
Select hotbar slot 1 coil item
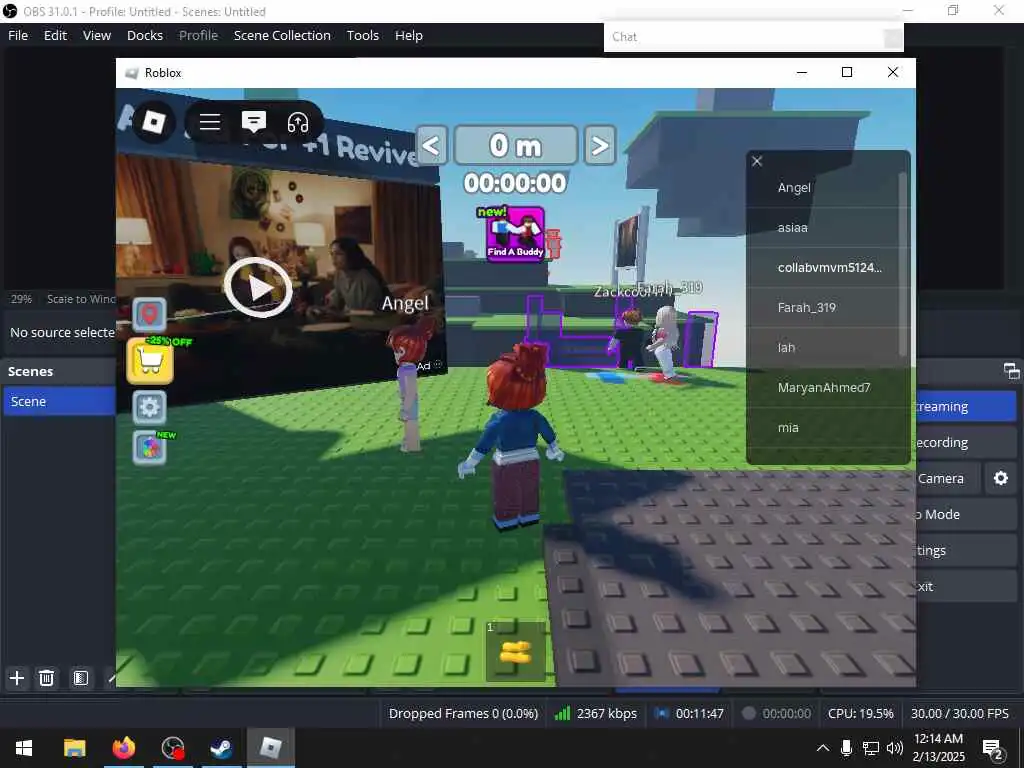515,652
